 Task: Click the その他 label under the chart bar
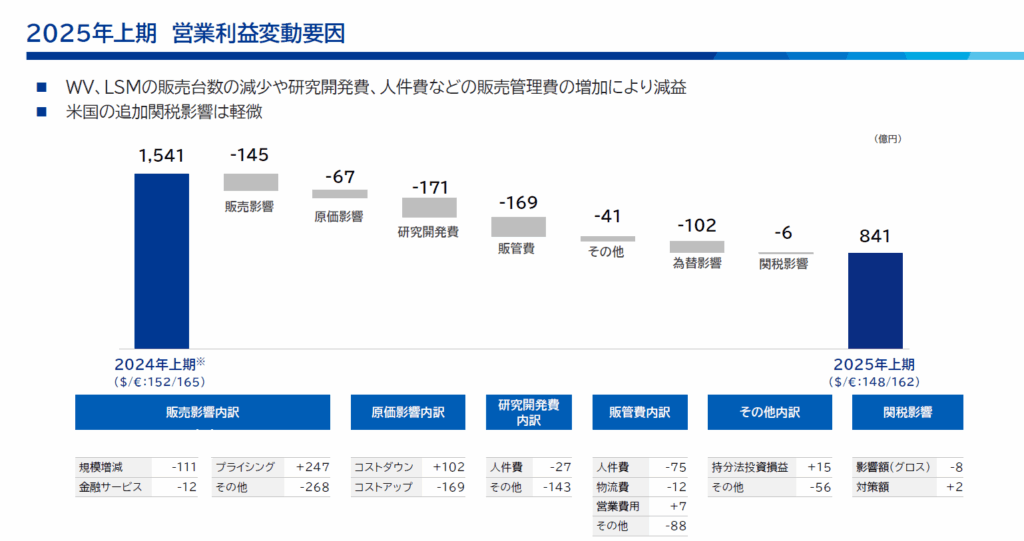click(x=606, y=252)
